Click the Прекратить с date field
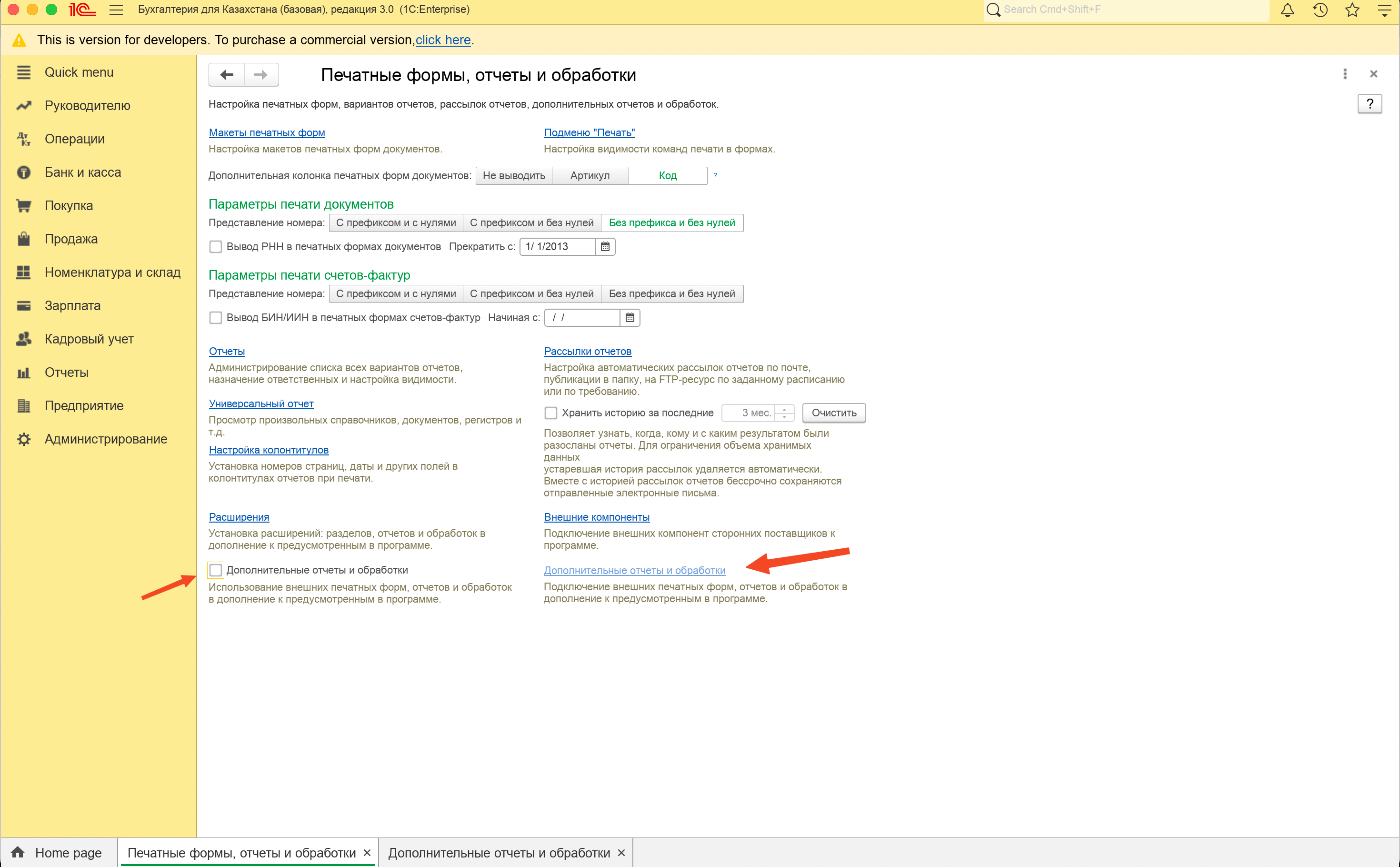Screen dimensions: 1400x867 tap(558, 247)
